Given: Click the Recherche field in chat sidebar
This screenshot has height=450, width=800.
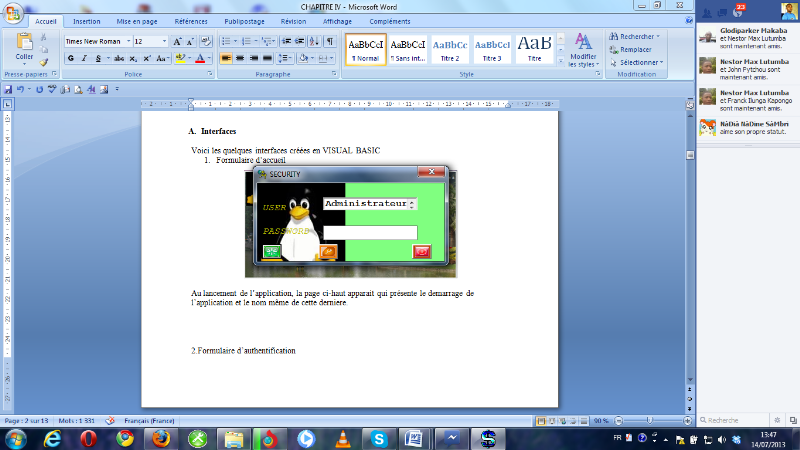Looking at the screenshot, I should point(745,421).
